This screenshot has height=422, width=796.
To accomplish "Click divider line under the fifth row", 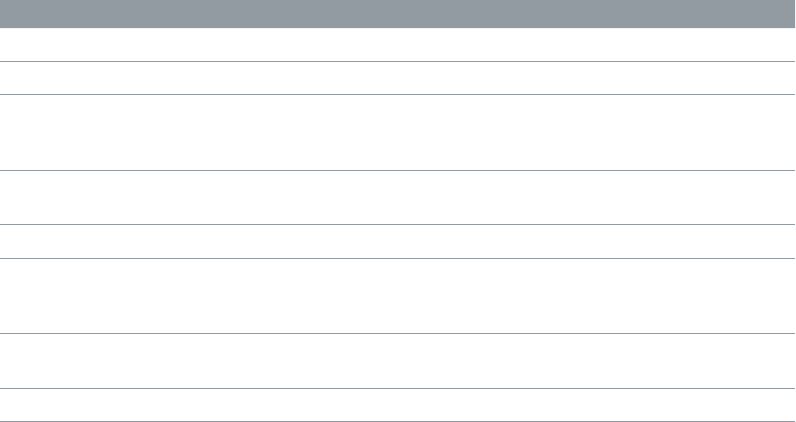I will click(397, 258).
